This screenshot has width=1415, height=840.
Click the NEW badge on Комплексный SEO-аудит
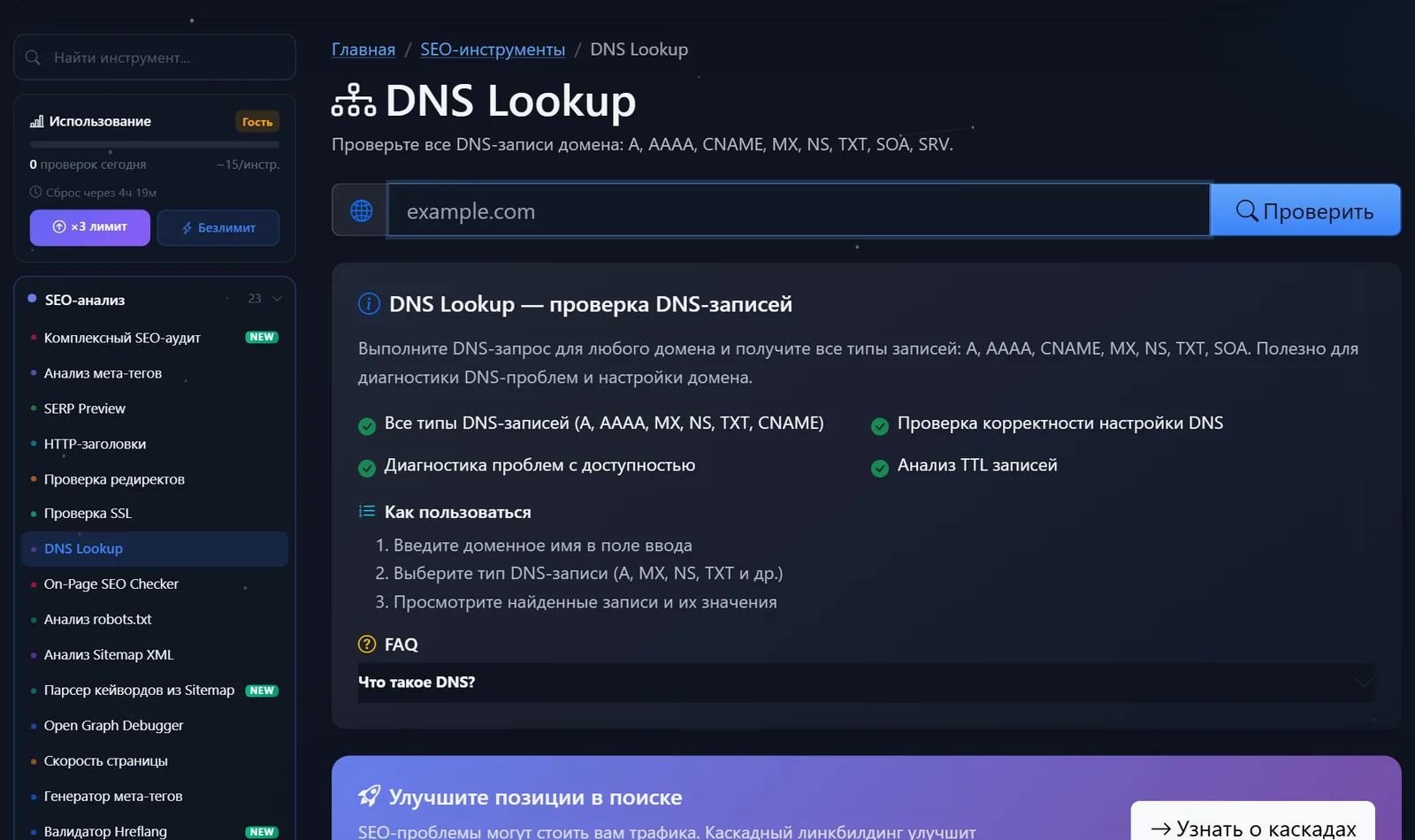[x=262, y=337]
